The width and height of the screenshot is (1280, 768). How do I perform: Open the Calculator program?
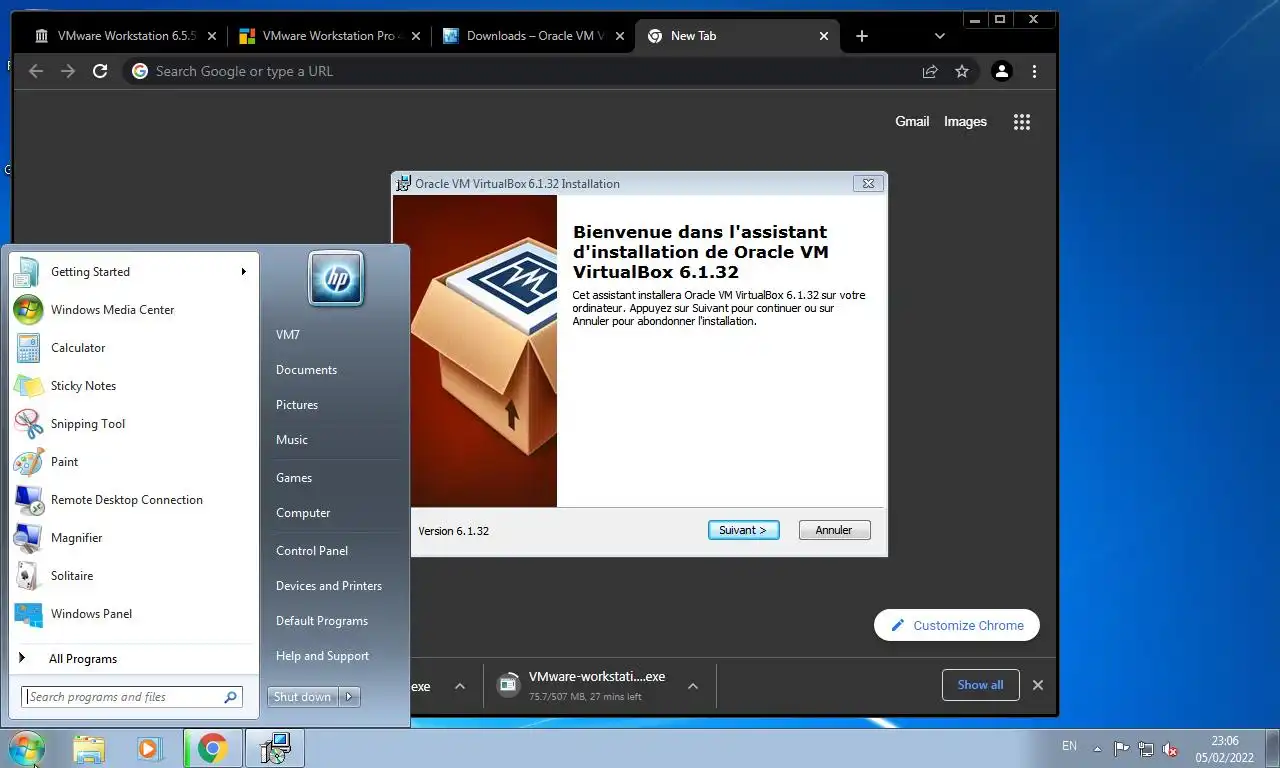132,348
